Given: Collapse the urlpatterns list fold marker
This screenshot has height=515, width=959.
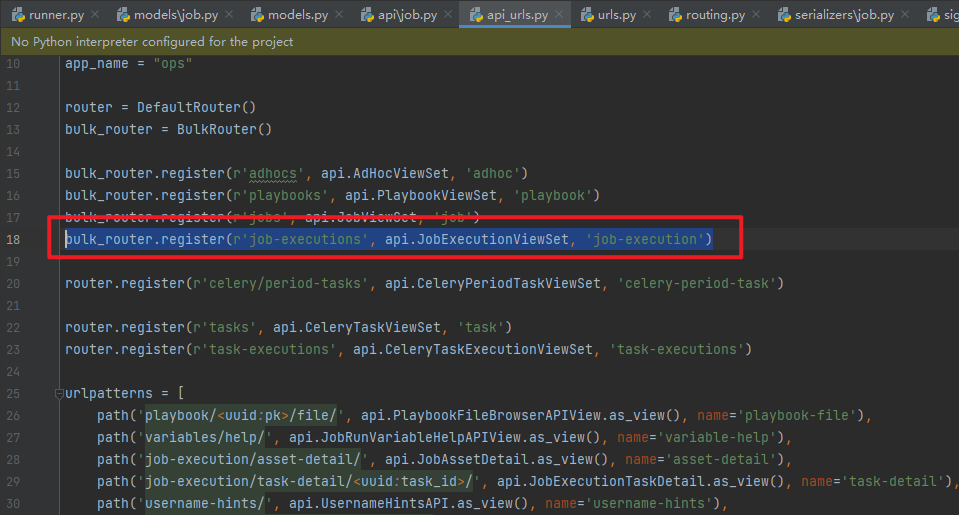Looking at the screenshot, I should pos(57,394).
